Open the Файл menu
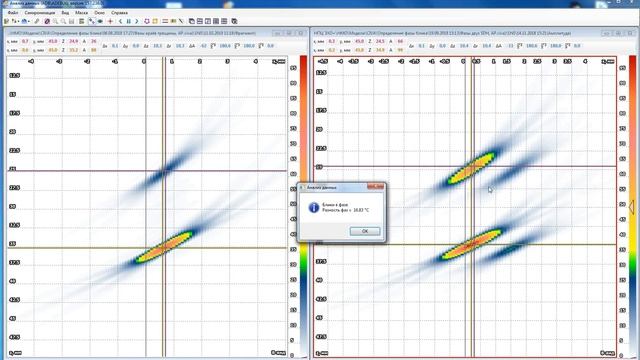Image resolution: width=640 pixels, height=360 pixels. click(13, 13)
